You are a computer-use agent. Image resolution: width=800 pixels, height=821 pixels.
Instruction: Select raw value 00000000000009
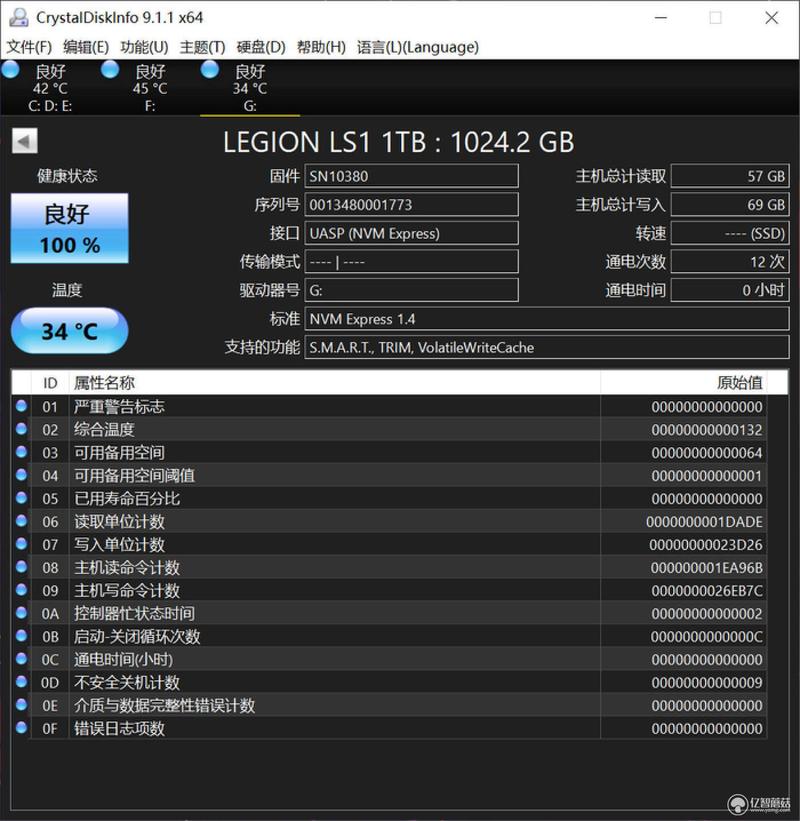pos(707,682)
